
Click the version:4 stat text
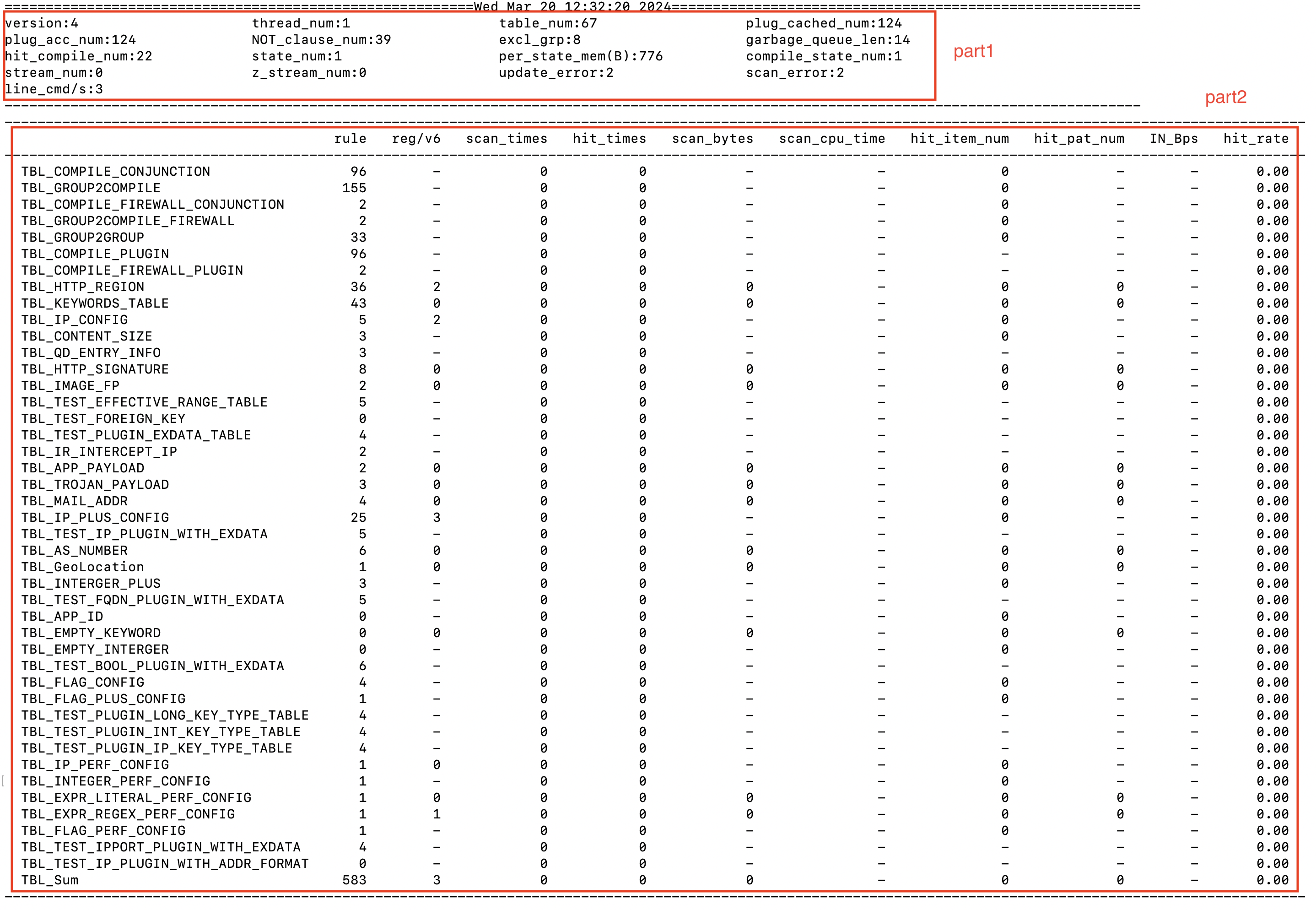41,23
